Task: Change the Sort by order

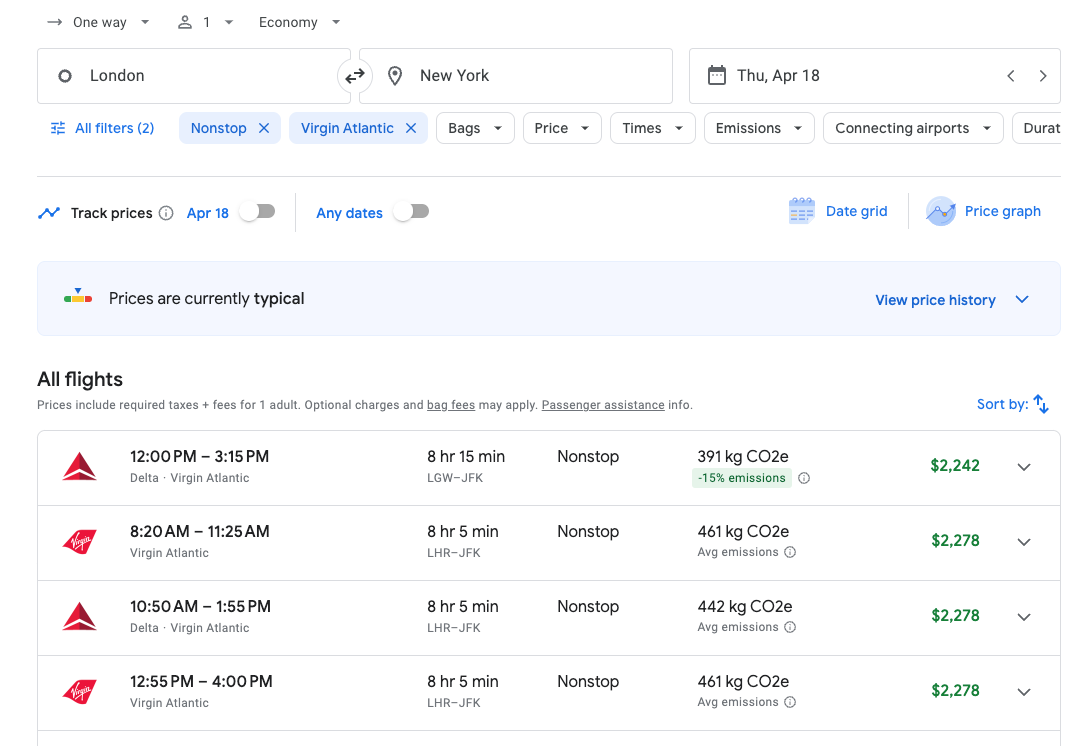Action: (x=1013, y=404)
